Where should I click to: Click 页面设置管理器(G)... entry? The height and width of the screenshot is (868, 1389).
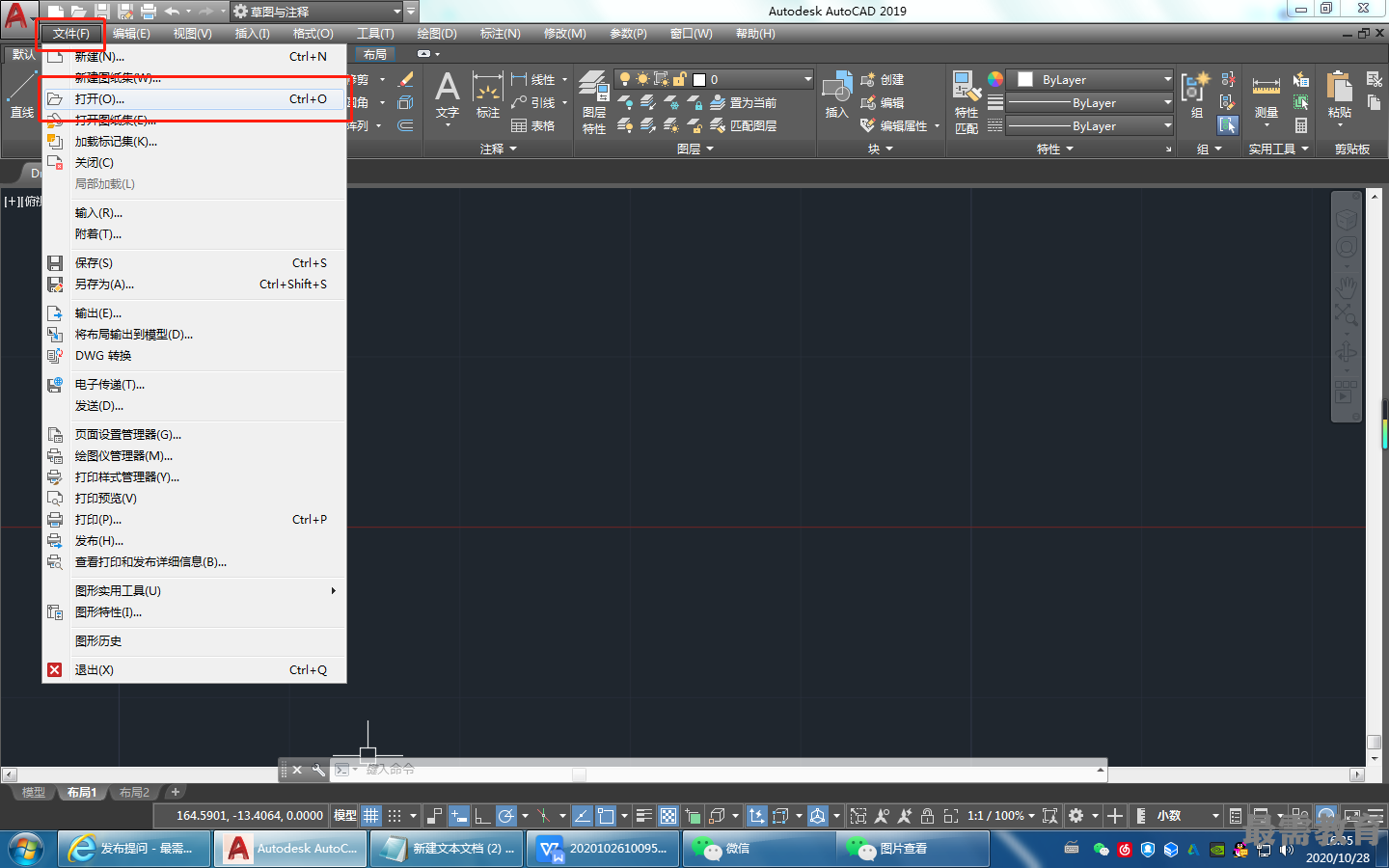coord(195,434)
